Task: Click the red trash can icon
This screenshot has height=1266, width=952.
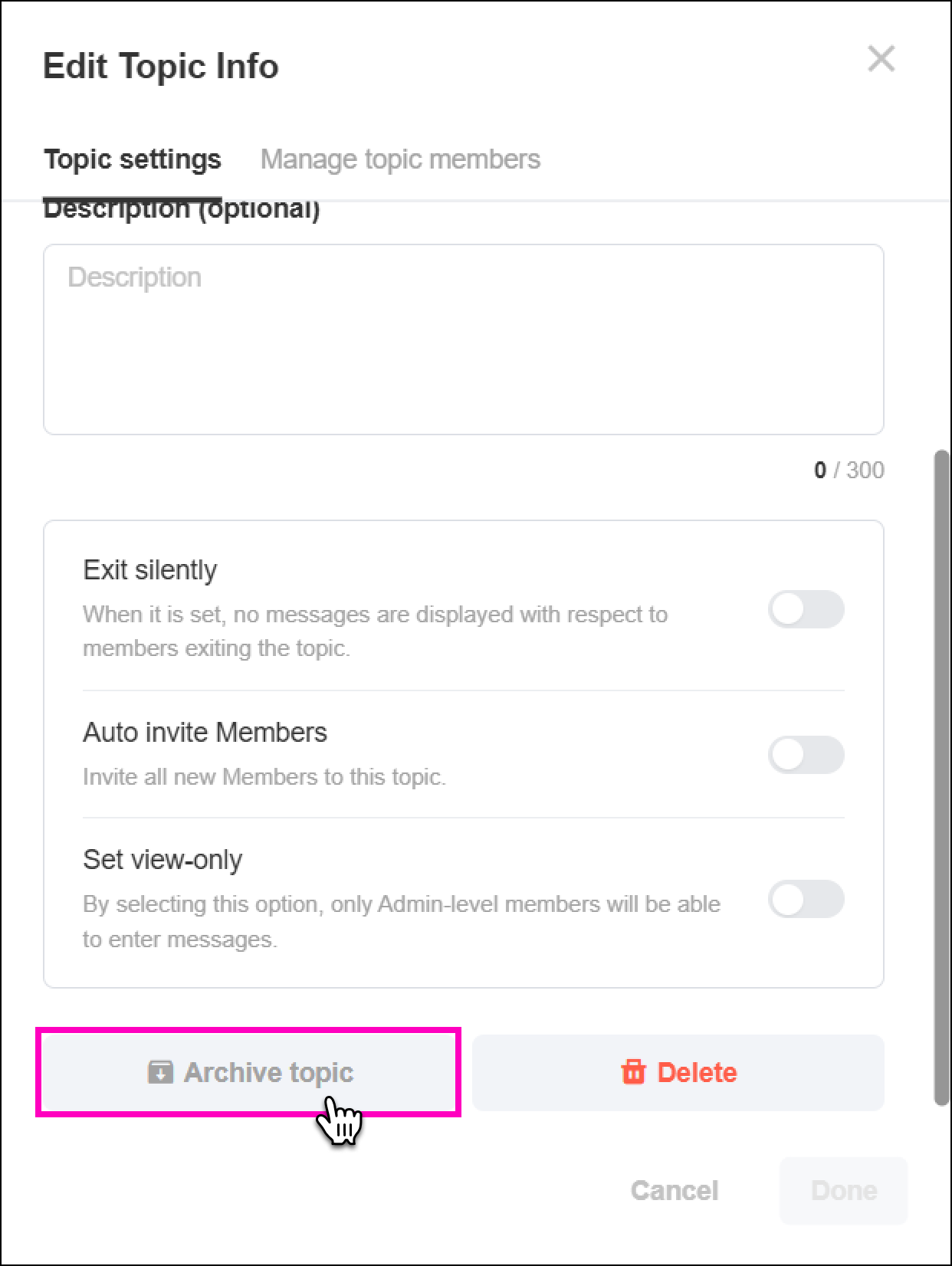Action: point(633,1071)
